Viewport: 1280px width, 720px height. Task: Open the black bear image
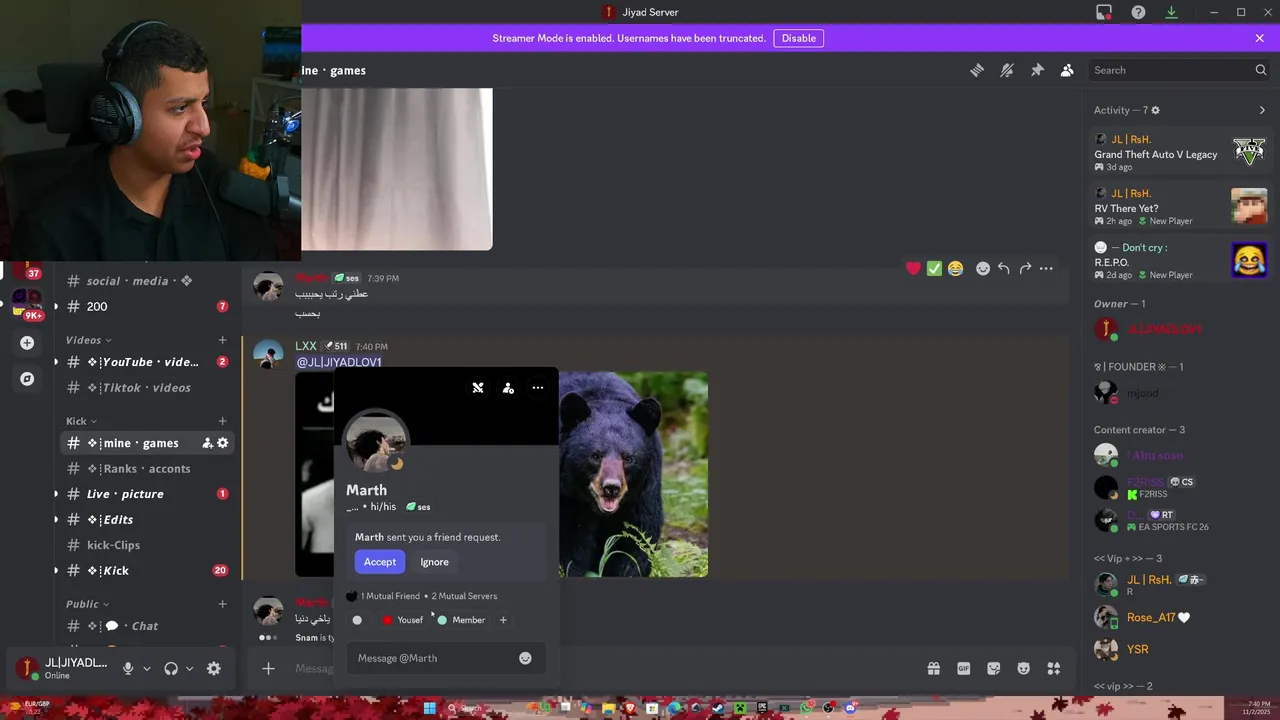pos(633,474)
